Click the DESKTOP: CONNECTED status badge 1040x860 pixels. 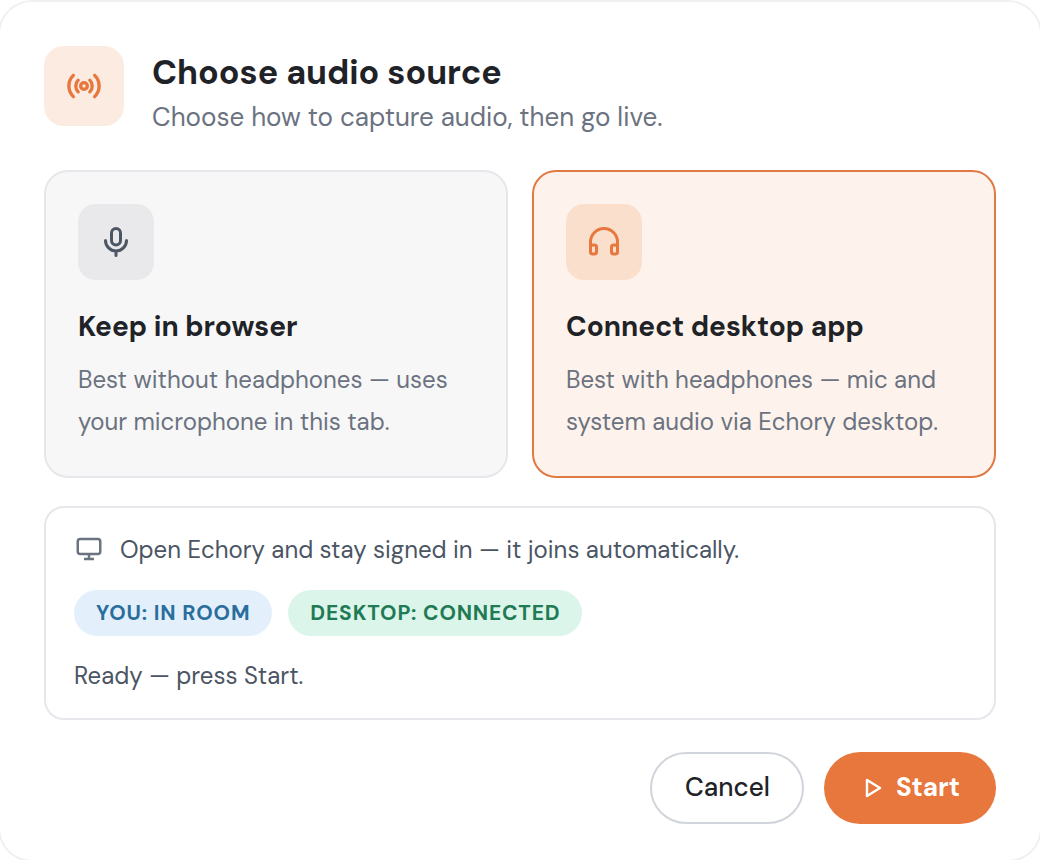click(435, 613)
